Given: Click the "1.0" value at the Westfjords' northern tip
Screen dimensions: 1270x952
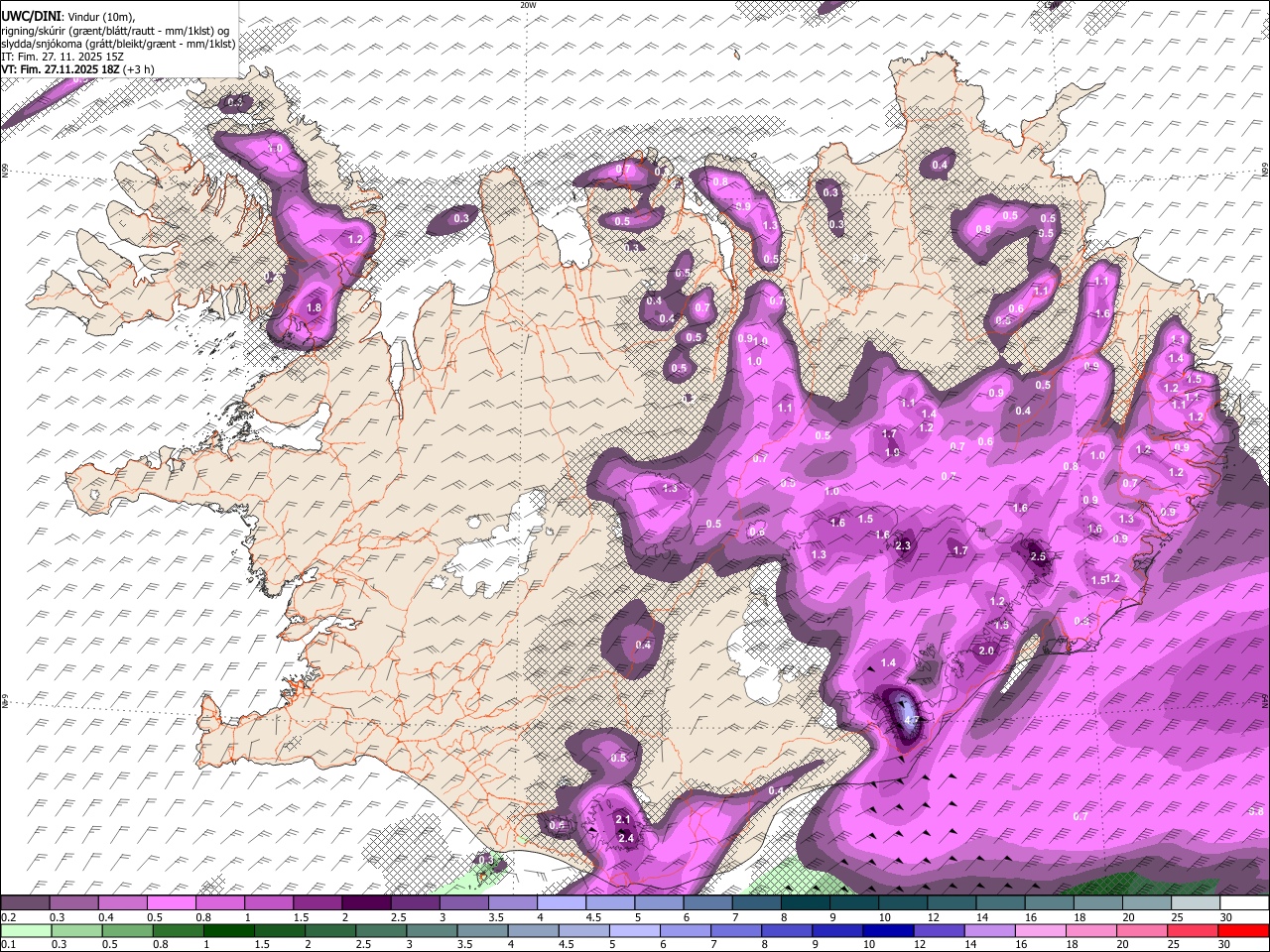Looking at the screenshot, I should (276, 149).
